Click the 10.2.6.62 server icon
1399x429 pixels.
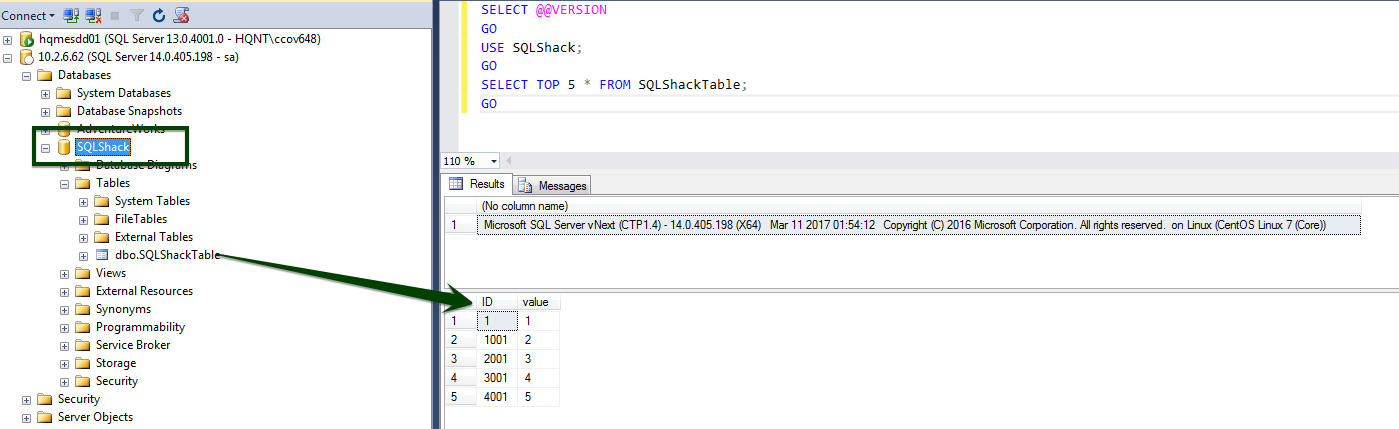pyautogui.click(x=27, y=57)
